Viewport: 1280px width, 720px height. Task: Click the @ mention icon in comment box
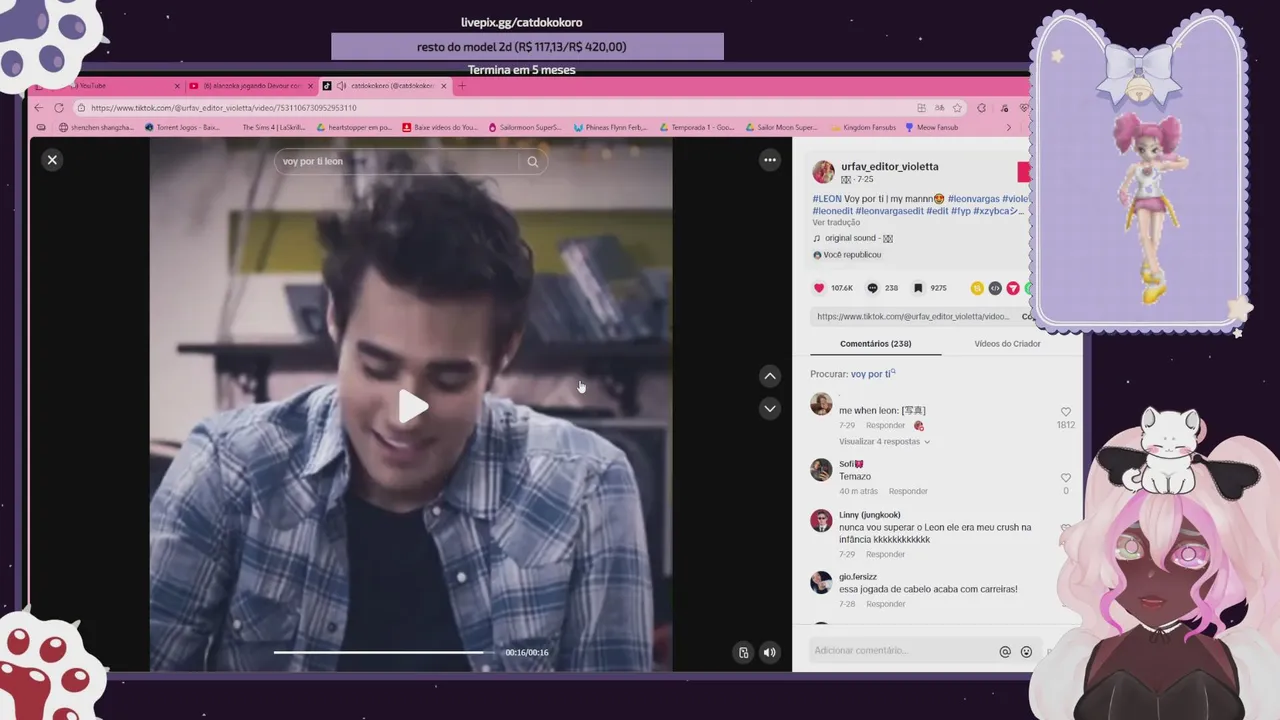point(1005,652)
